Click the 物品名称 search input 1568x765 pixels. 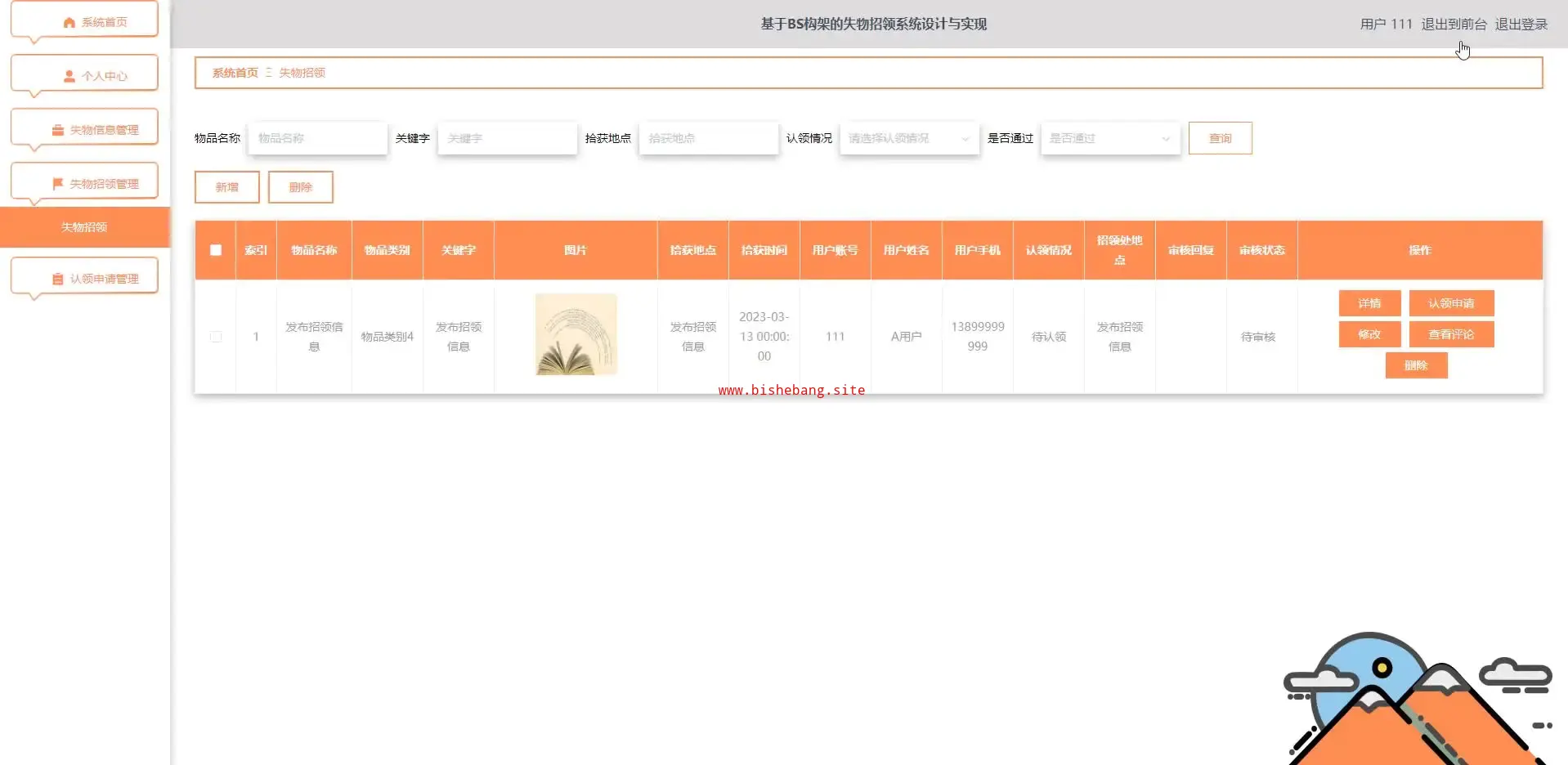[x=318, y=139]
